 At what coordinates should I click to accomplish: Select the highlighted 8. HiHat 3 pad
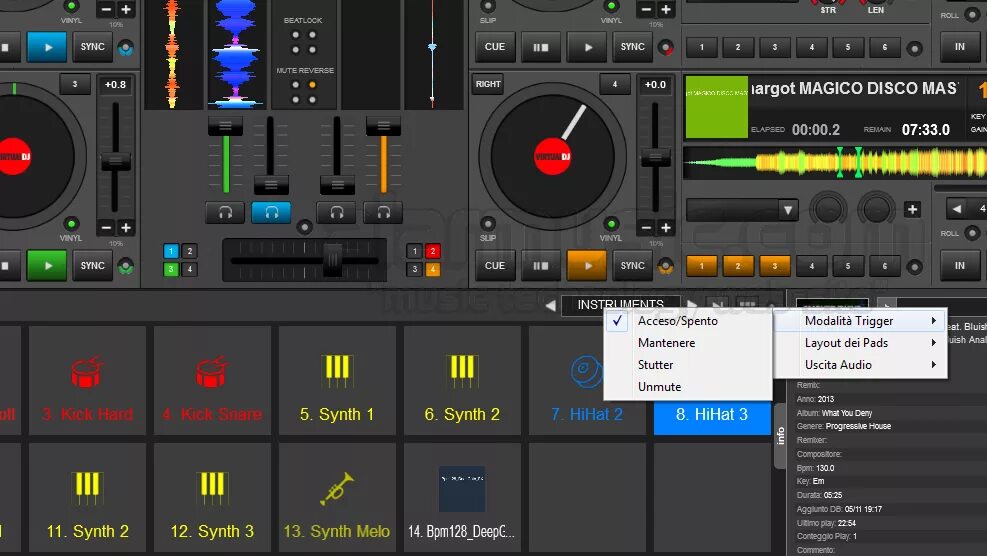click(712, 415)
